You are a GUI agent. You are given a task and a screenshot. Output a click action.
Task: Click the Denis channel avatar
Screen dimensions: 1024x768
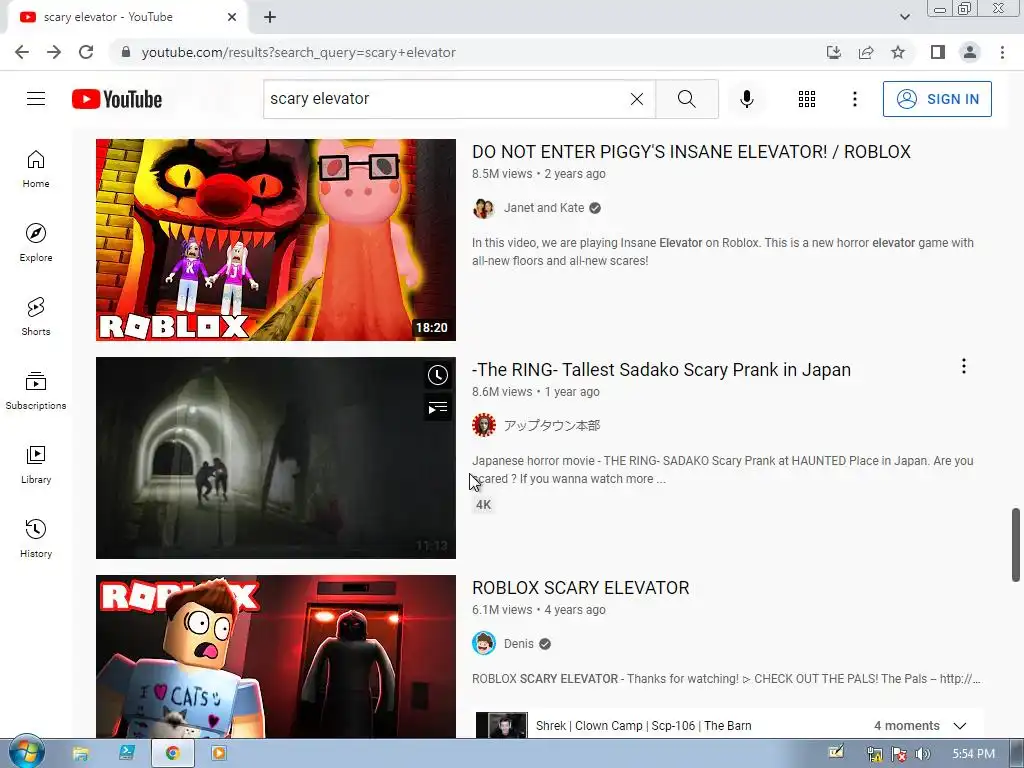(x=483, y=644)
